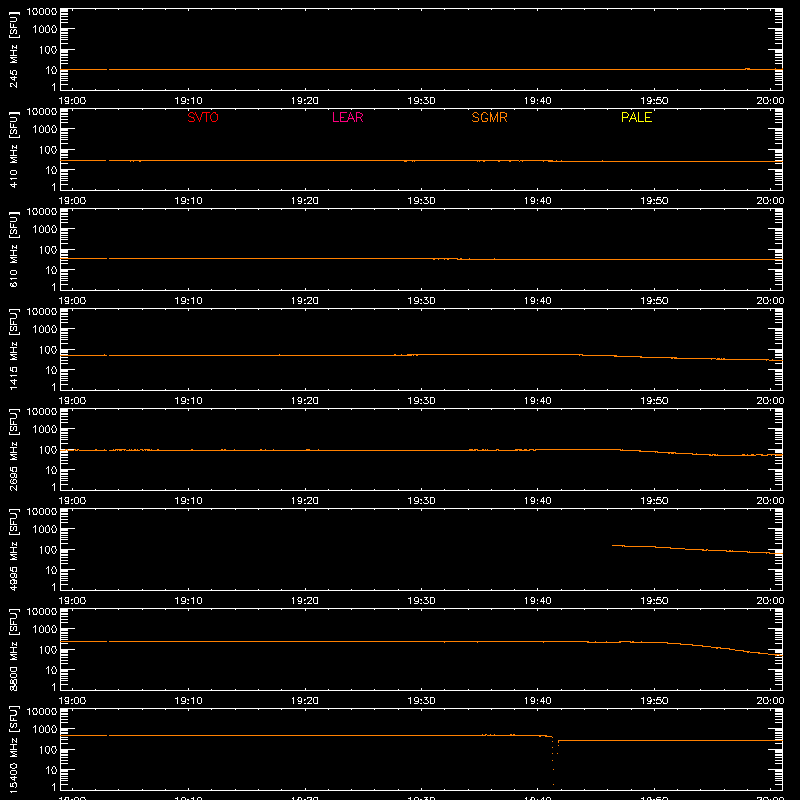The height and width of the screenshot is (800, 800).
Task: Select the 15400 MHz [SFU] axis label
Action: tap(13, 749)
